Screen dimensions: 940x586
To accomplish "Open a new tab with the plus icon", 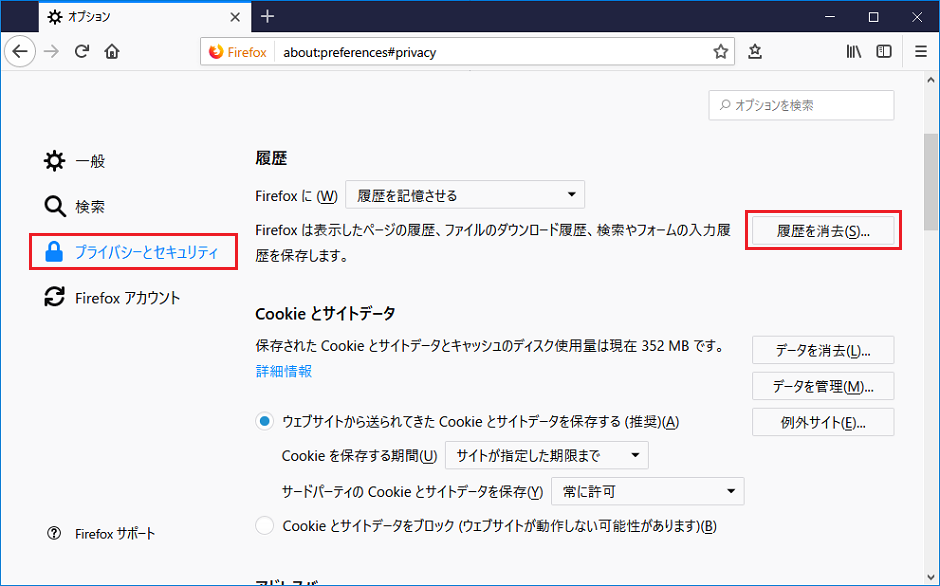I will click(x=267, y=17).
